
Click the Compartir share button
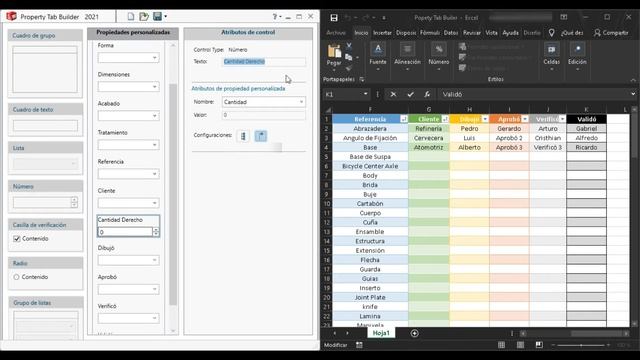611,33
